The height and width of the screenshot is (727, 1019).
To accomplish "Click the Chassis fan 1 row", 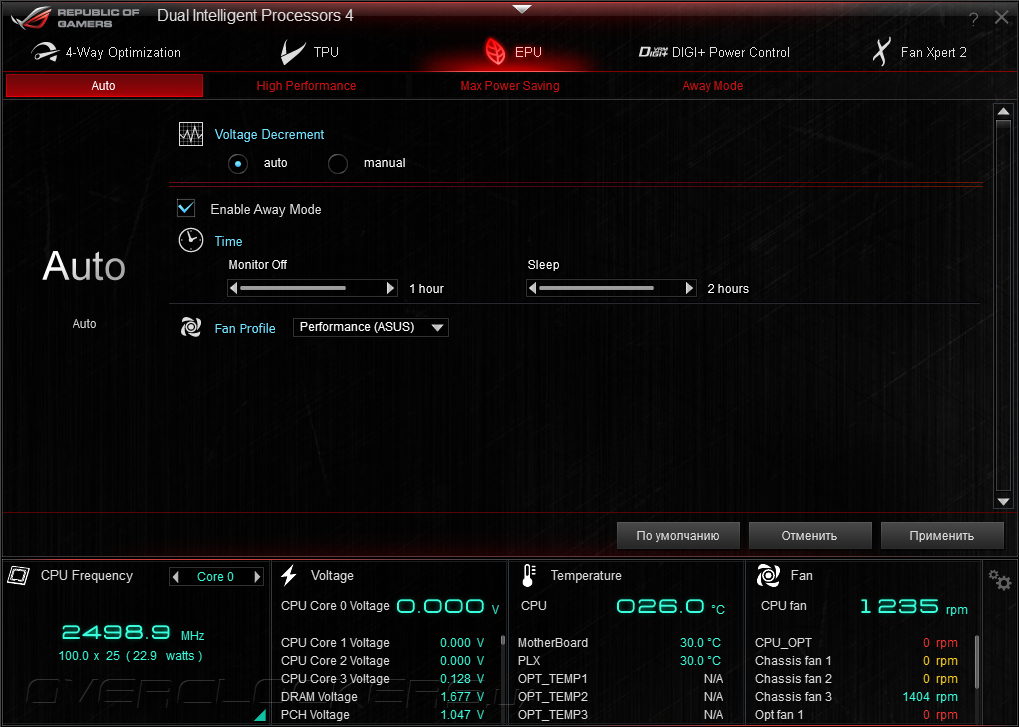I will [857, 661].
